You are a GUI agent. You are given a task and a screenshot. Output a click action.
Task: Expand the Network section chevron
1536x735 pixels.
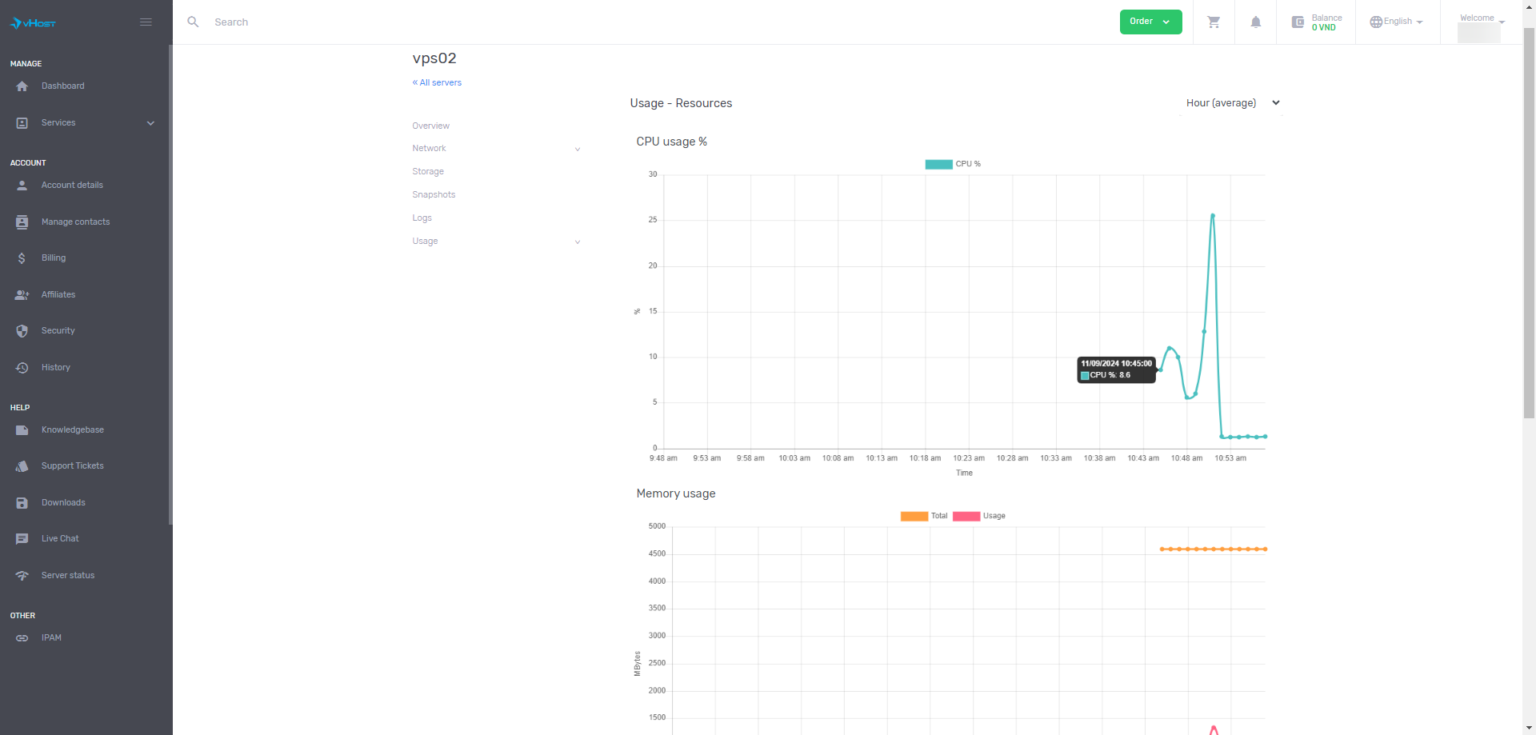point(577,149)
